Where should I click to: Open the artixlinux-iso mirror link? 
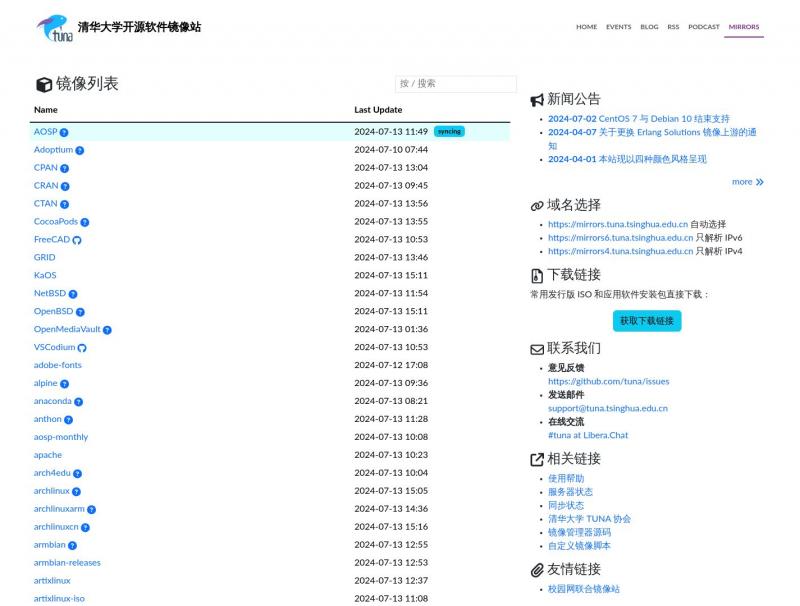[59, 598]
